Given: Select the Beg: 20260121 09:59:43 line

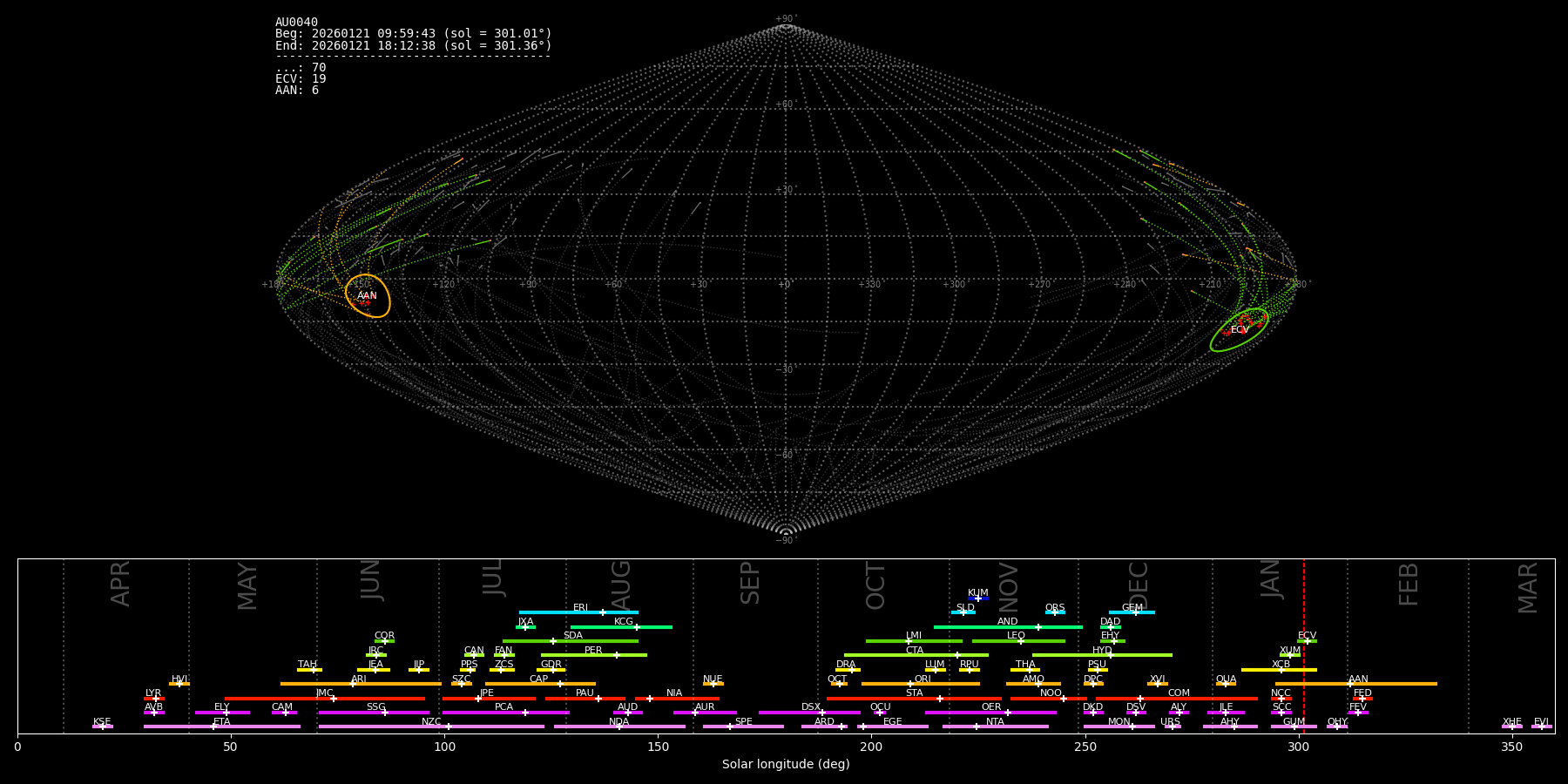Looking at the screenshot, I should pos(414,34).
